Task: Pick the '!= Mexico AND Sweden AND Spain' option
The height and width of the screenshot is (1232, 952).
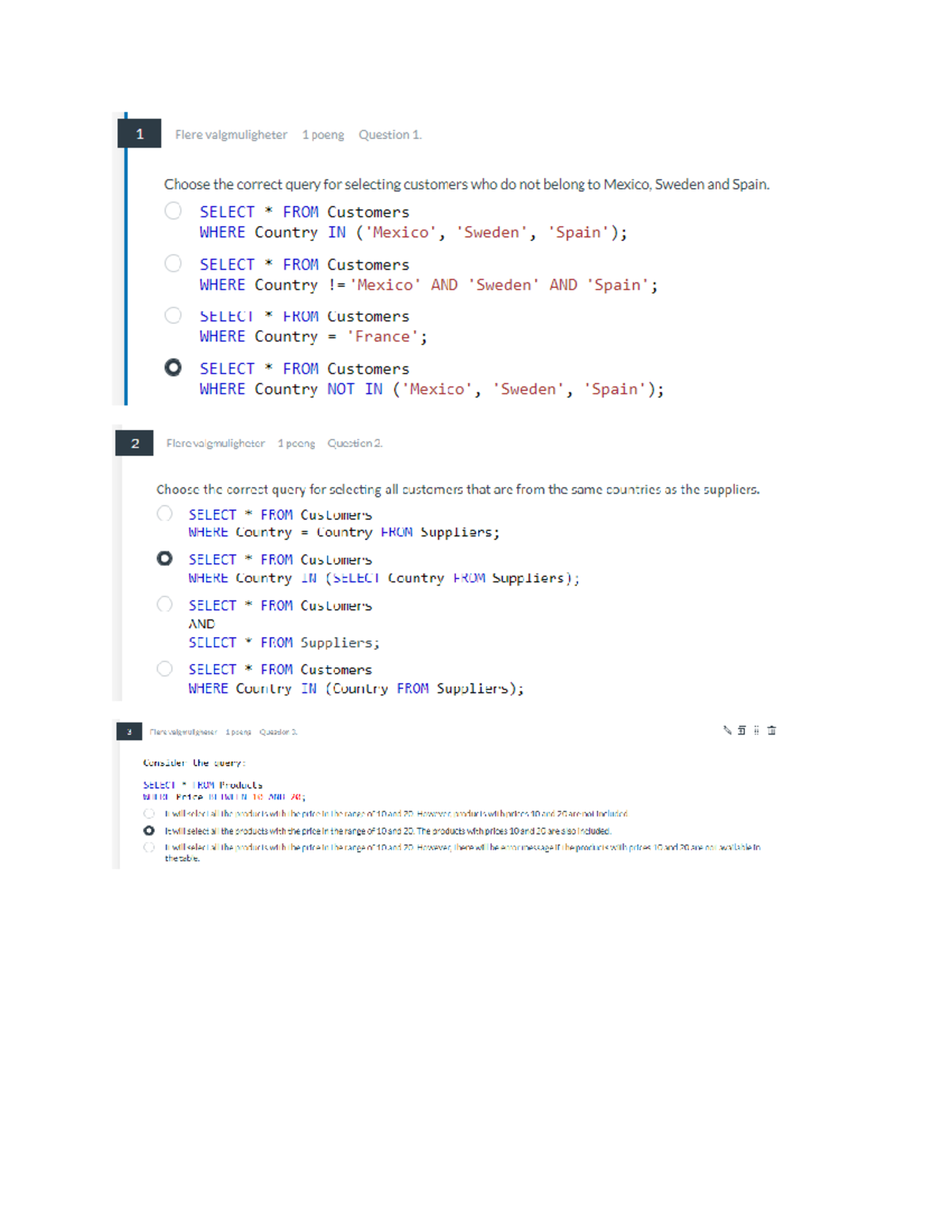Action: pos(174,263)
